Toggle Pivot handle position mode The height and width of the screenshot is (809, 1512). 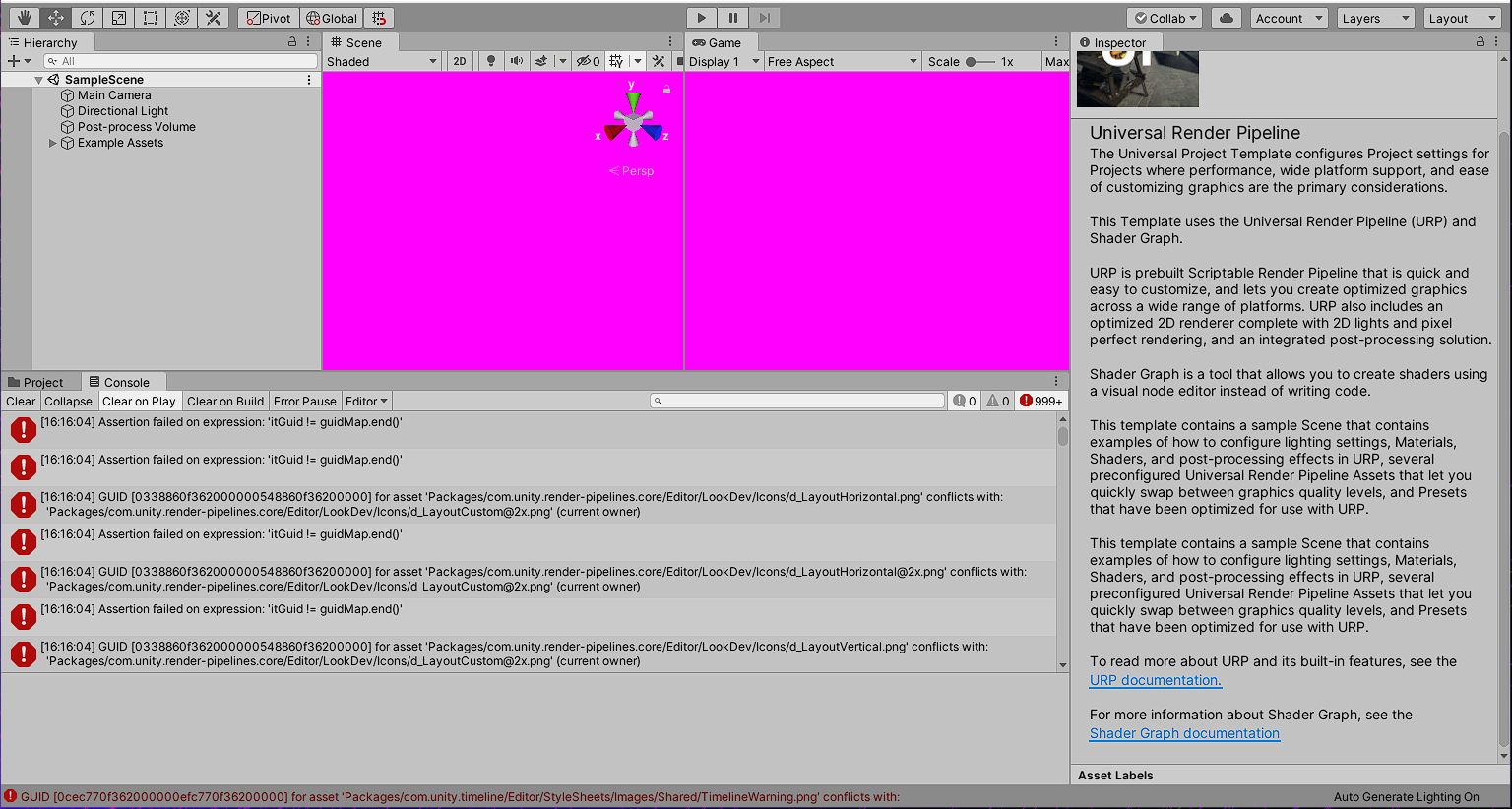(x=267, y=17)
